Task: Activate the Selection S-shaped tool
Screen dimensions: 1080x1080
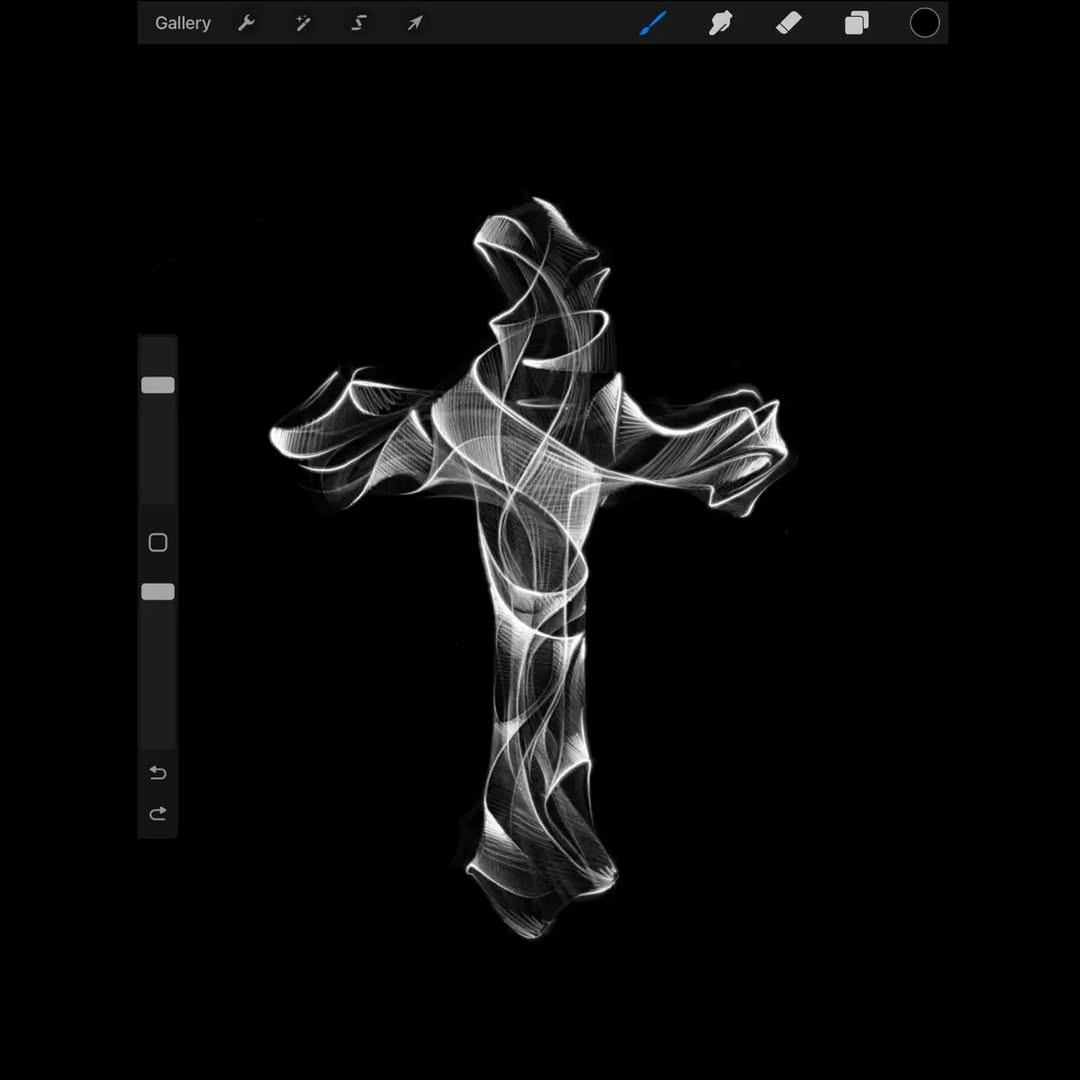Action: [359, 23]
